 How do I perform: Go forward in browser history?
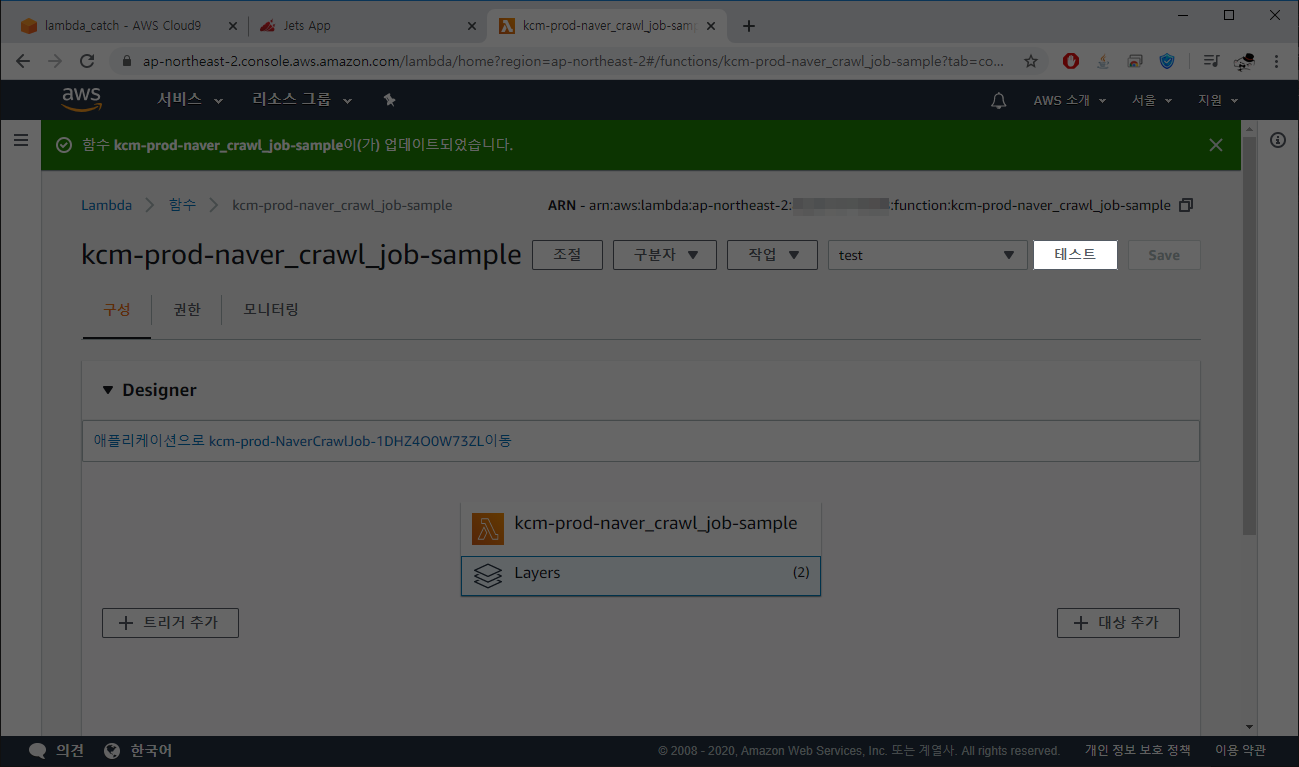(x=55, y=61)
